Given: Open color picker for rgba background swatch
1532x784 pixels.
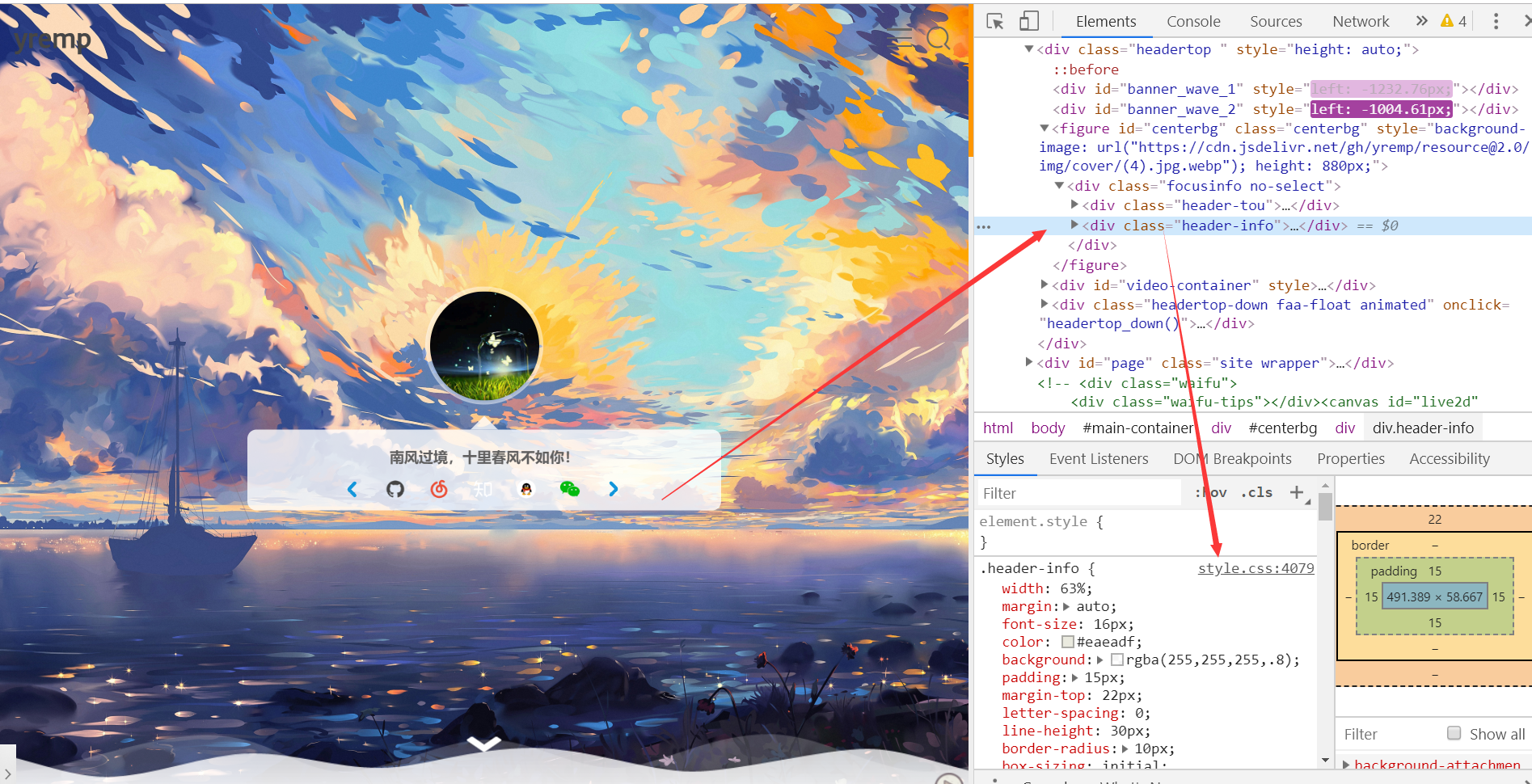Looking at the screenshot, I should pyautogui.click(x=1117, y=660).
